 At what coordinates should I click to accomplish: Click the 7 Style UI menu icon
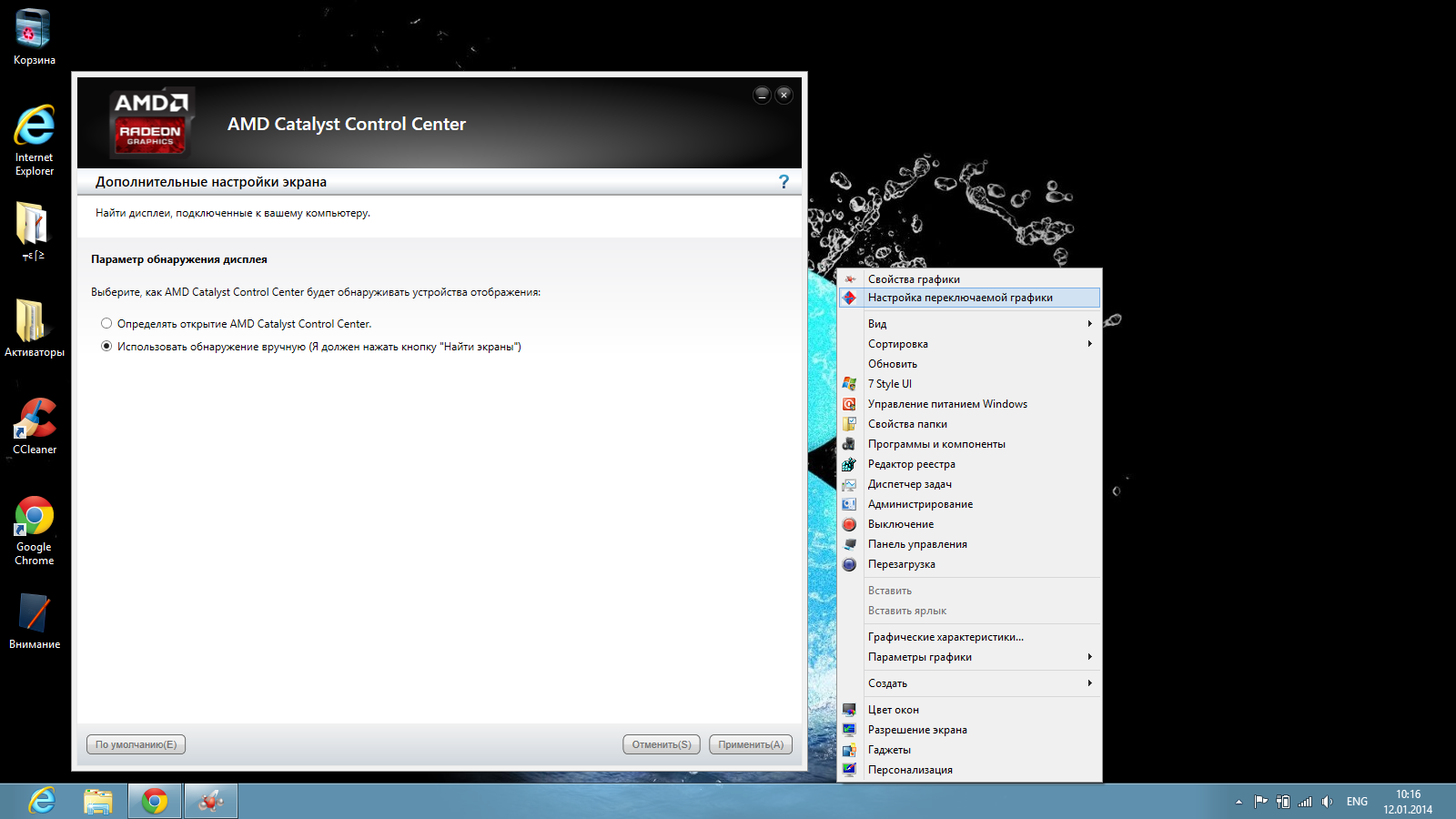click(x=849, y=384)
